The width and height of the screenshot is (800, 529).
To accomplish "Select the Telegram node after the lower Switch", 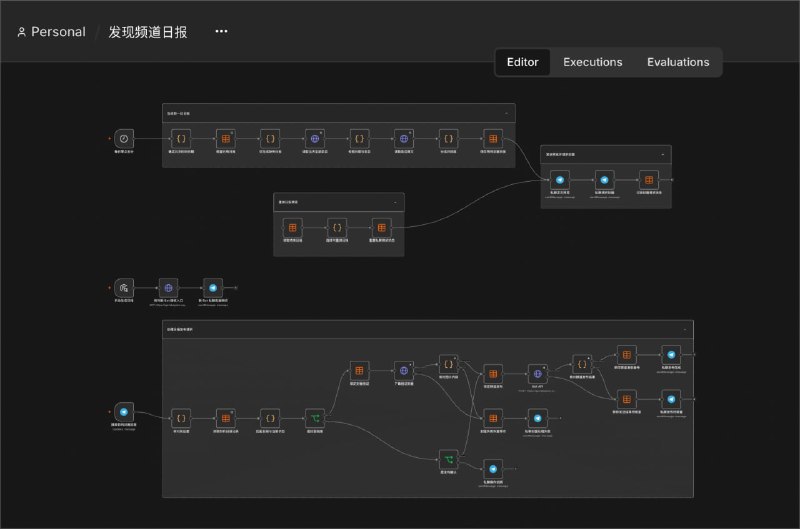I will 493,469.
